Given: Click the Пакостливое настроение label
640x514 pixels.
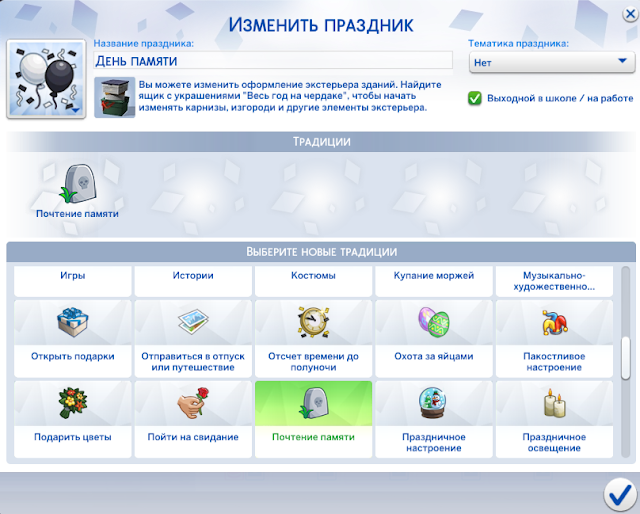Looking at the screenshot, I should click(554, 362).
